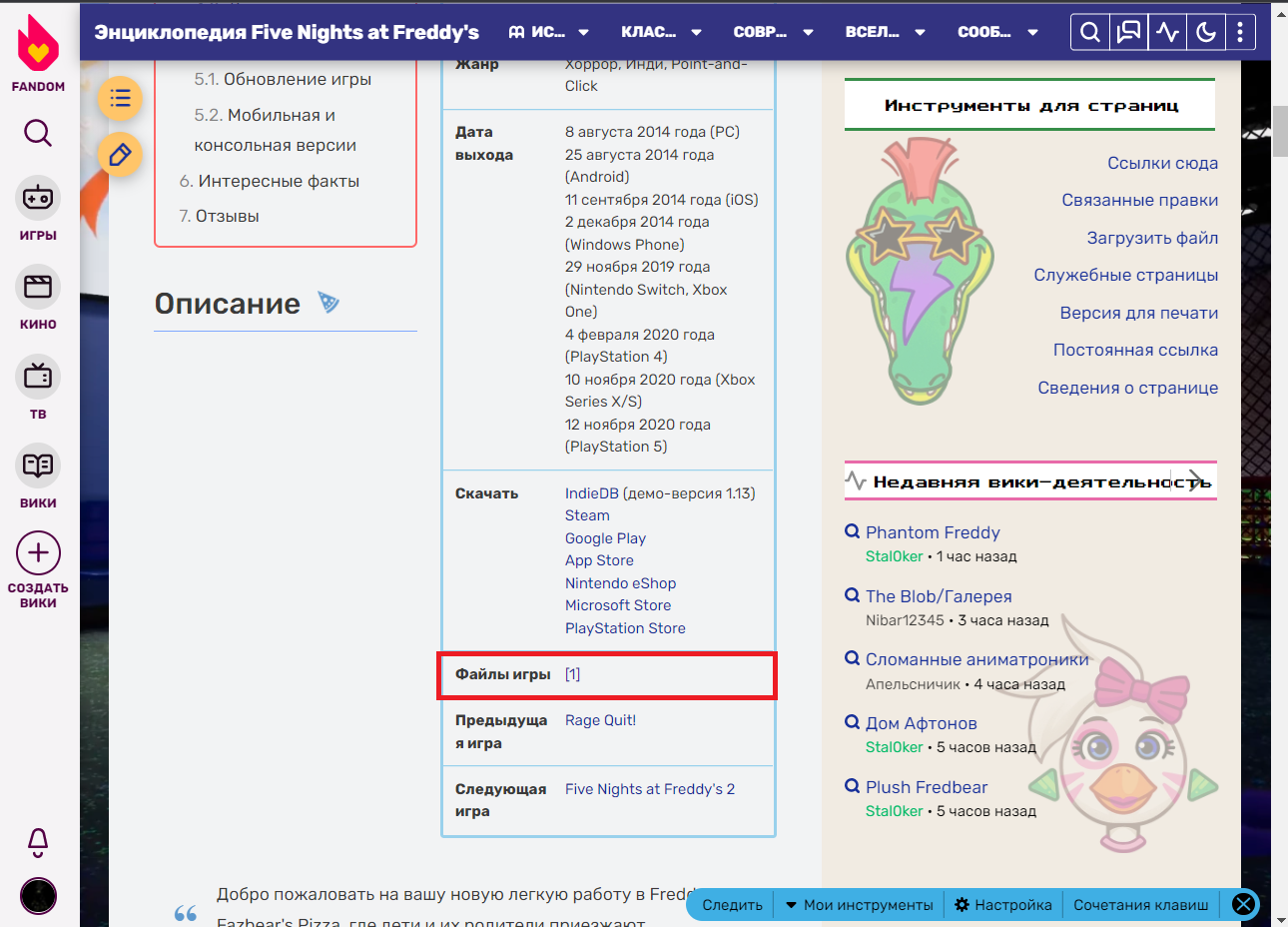Click the Создать вики plus icon
The width and height of the screenshot is (1288, 927).
(x=38, y=552)
